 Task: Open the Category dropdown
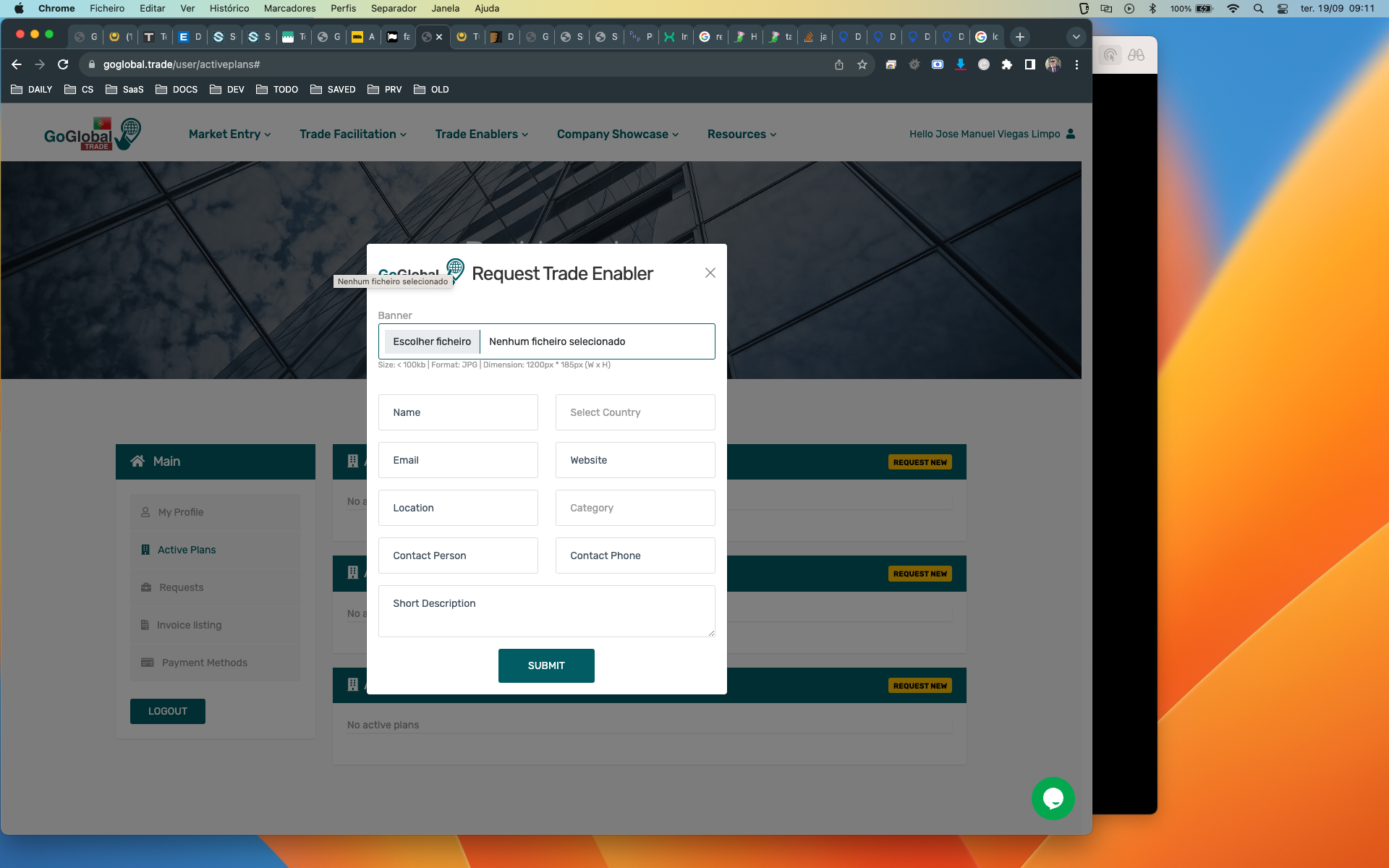coord(634,508)
